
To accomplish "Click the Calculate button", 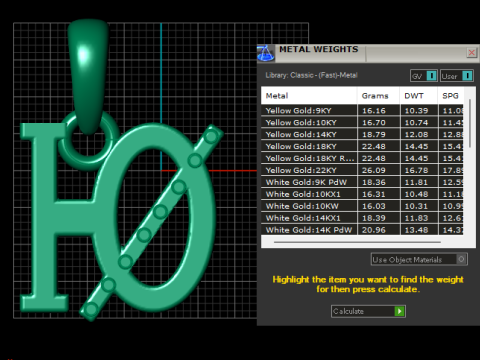I will click(x=368, y=311).
